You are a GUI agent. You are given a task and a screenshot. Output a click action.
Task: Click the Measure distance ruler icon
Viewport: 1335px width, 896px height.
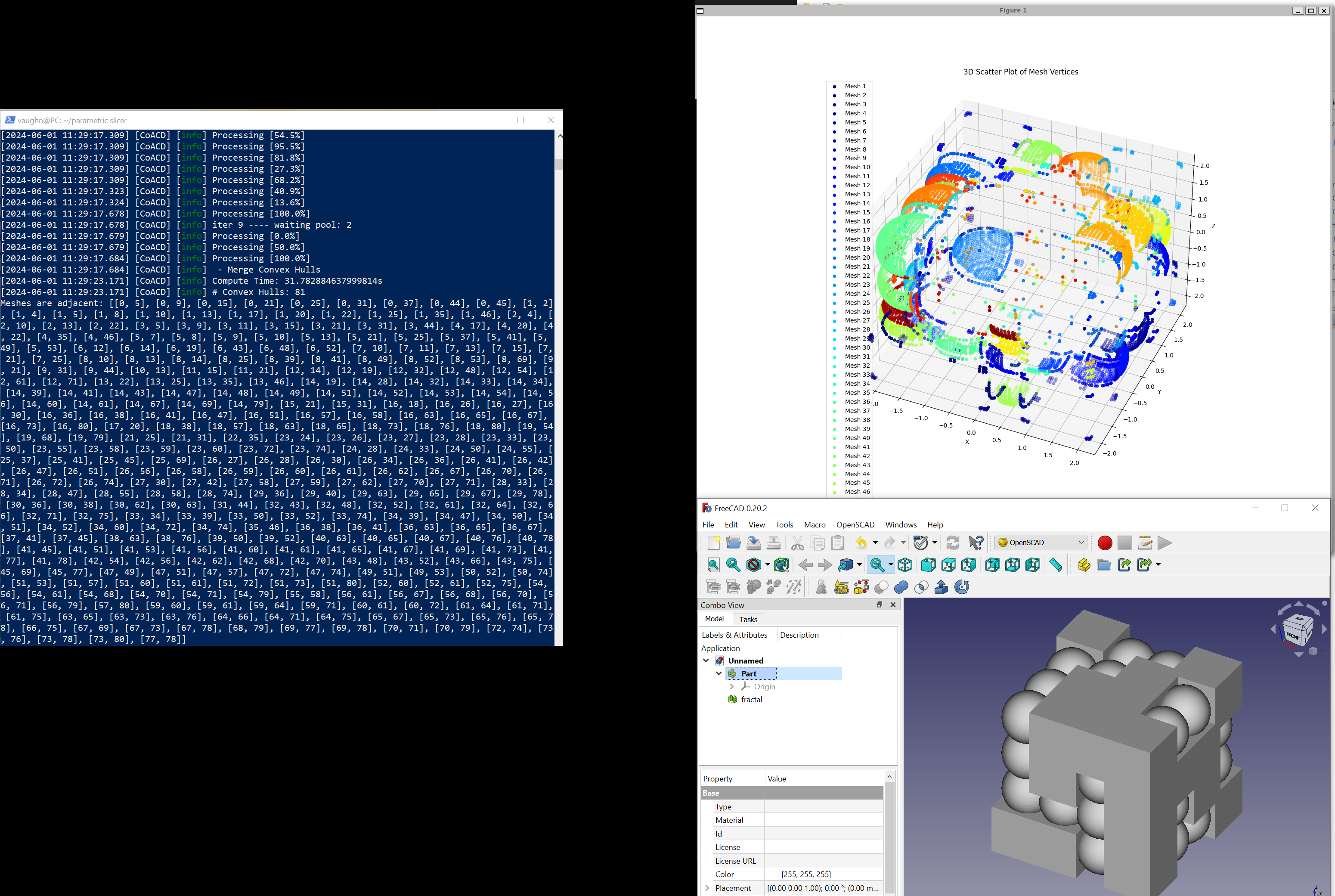(x=1056, y=565)
